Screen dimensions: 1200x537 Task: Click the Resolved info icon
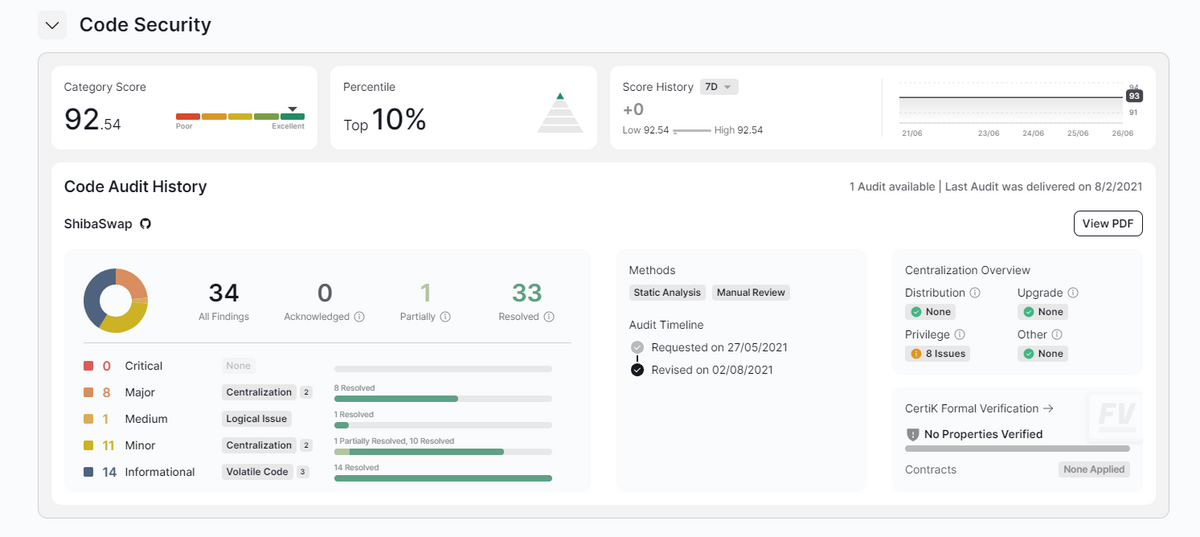(549, 316)
